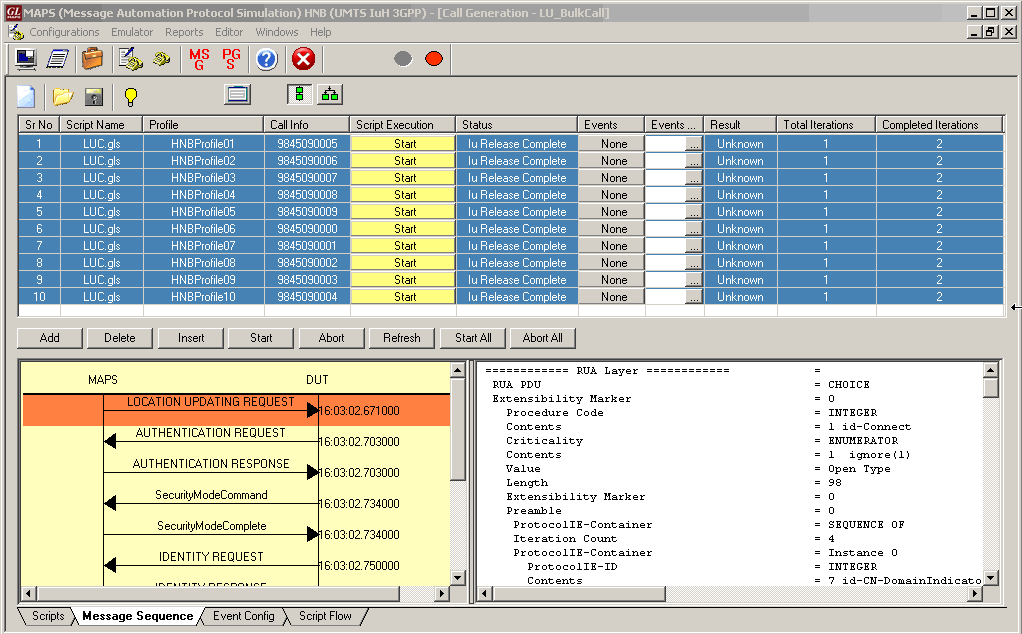The height and width of the screenshot is (634, 1022).
Task: Click the MAPS application icon beside Configurations
Action: tap(16, 32)
